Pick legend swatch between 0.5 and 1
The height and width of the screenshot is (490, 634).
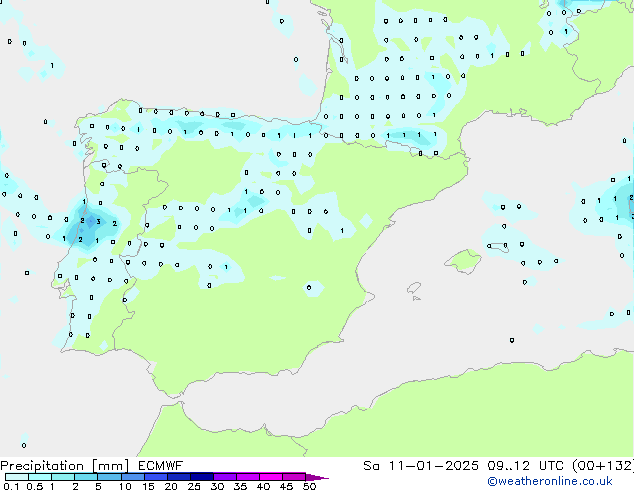tap(40, 477)
